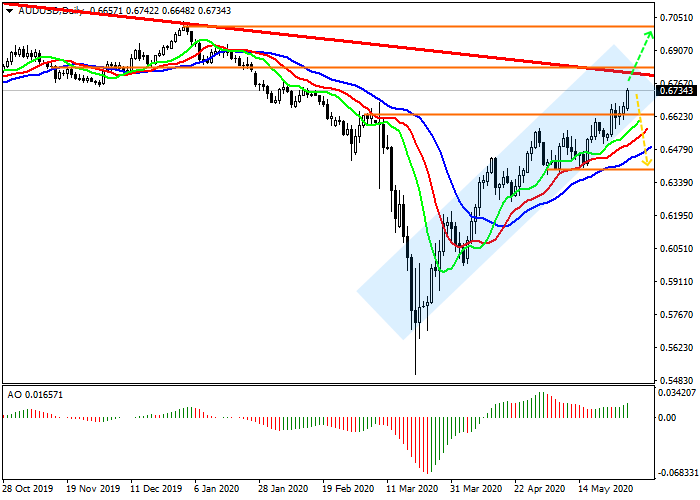The image size is (700, 500).
Task: Click the 0.70510 price axis label
Action: pos(678,18)
